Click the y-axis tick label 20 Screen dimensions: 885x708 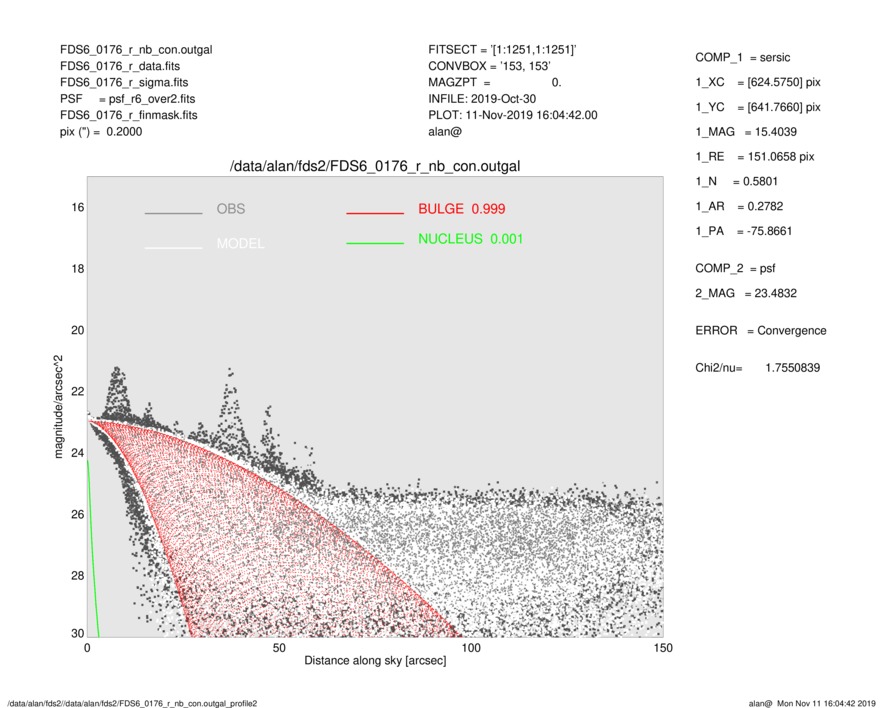click(77, 330)
